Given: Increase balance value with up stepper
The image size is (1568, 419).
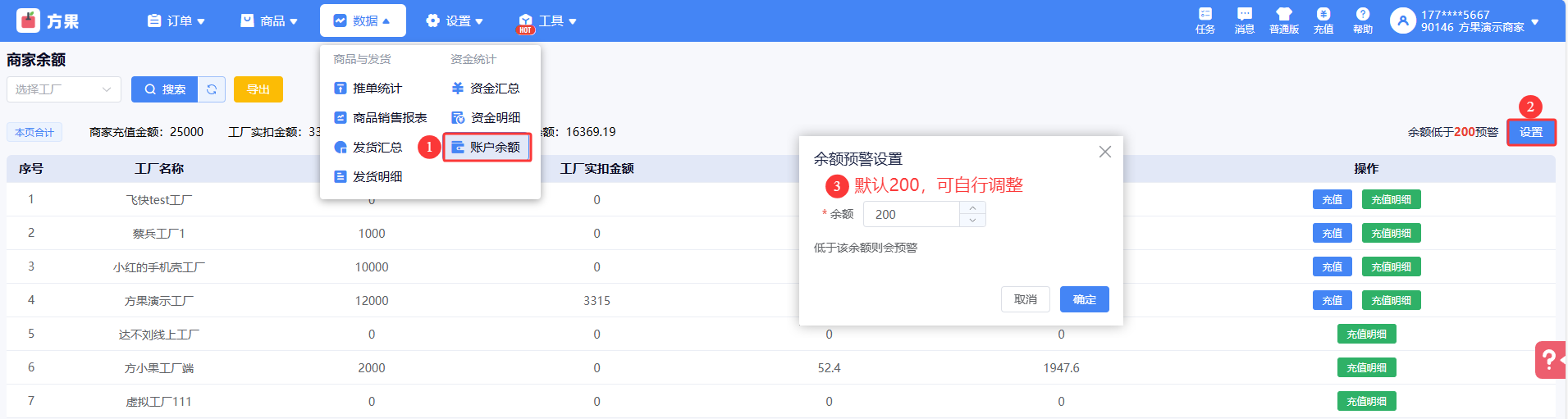Looking at the screenshot, I should click(x=972, y=208).
